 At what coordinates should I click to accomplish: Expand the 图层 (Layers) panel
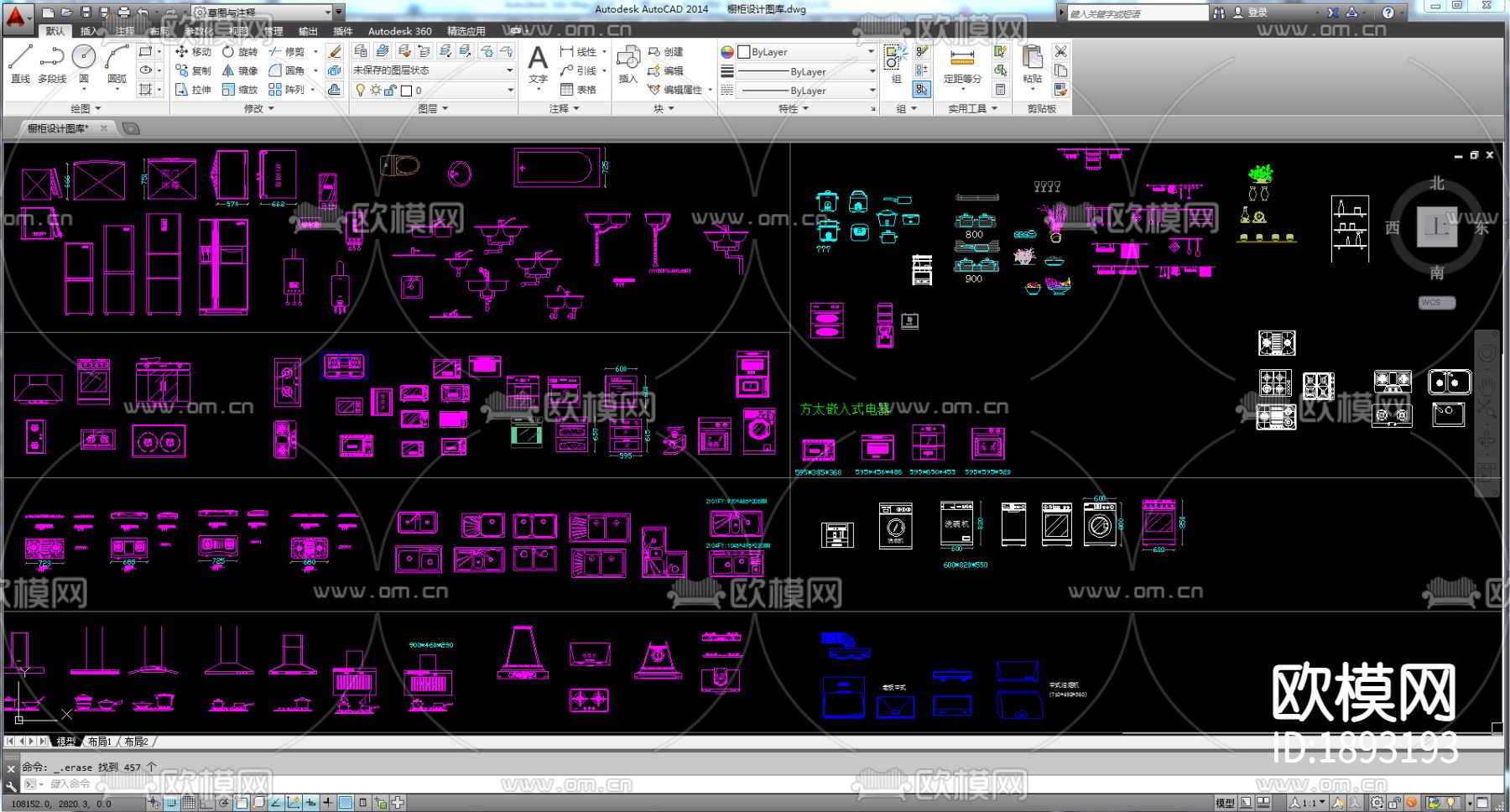[433, 109]
